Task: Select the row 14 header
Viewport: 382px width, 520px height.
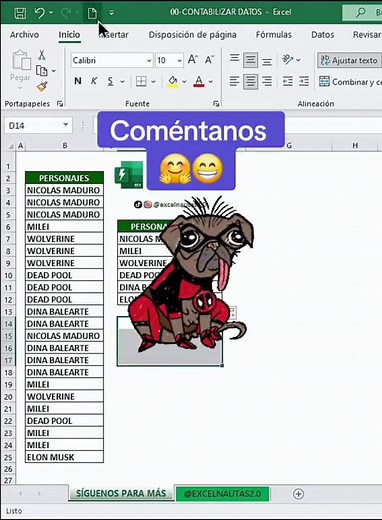Action: [x=8, y=324]
